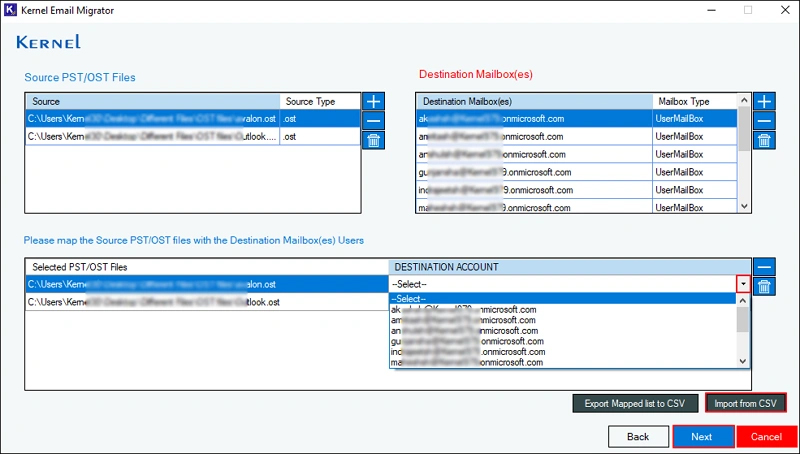The image size is (800, 454).
Task: Delete all source files with trash icon
Action: click(373, 140)
